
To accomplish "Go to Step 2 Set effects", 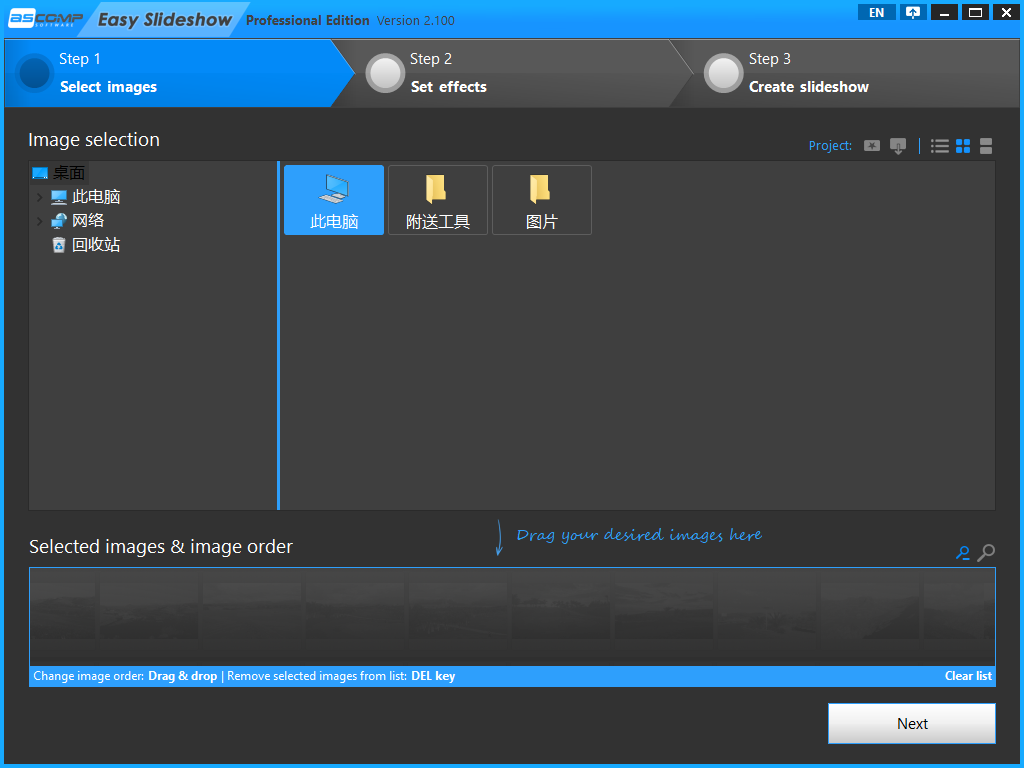I will coord(450,73).
